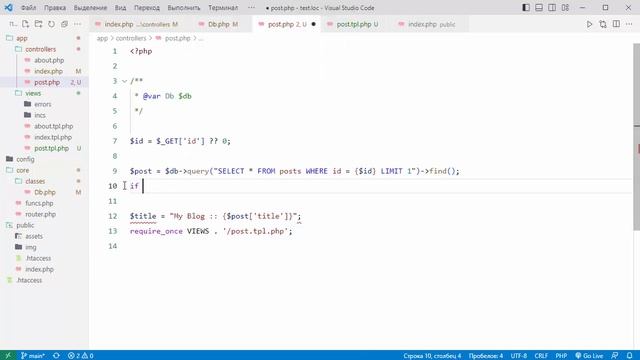Open the Правка menu
This screenshot has height=360, width=640.
[x=55, y=8]
